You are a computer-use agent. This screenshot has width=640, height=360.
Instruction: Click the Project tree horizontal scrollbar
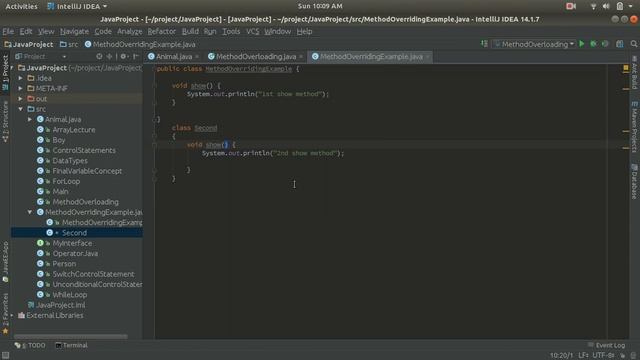[71, 337]
